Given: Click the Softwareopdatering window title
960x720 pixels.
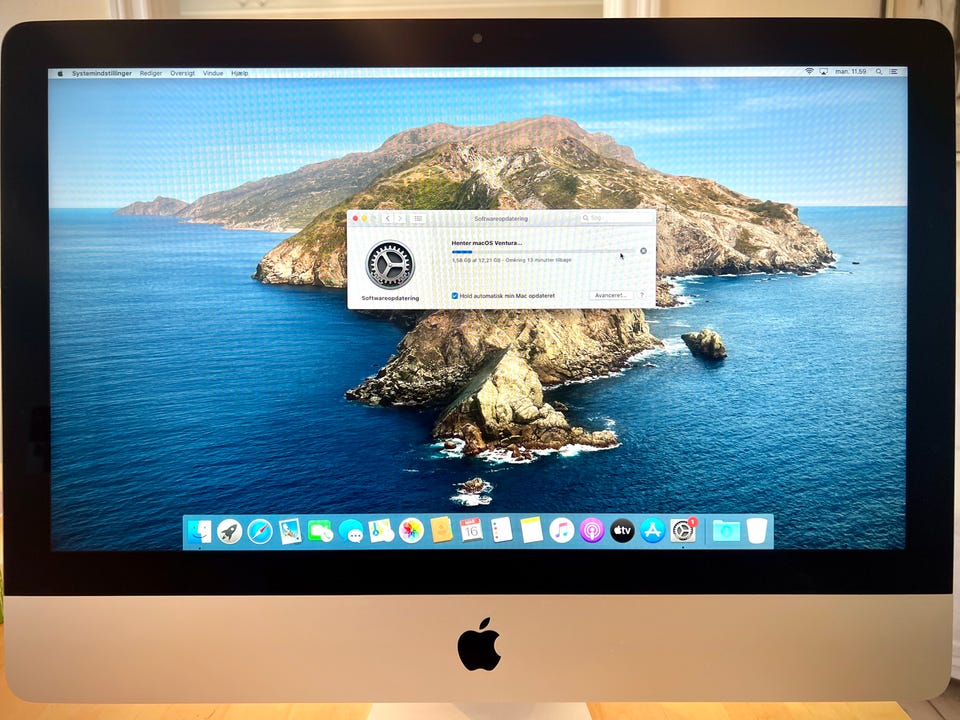Looking at the screenshot, I should (501, 219).
